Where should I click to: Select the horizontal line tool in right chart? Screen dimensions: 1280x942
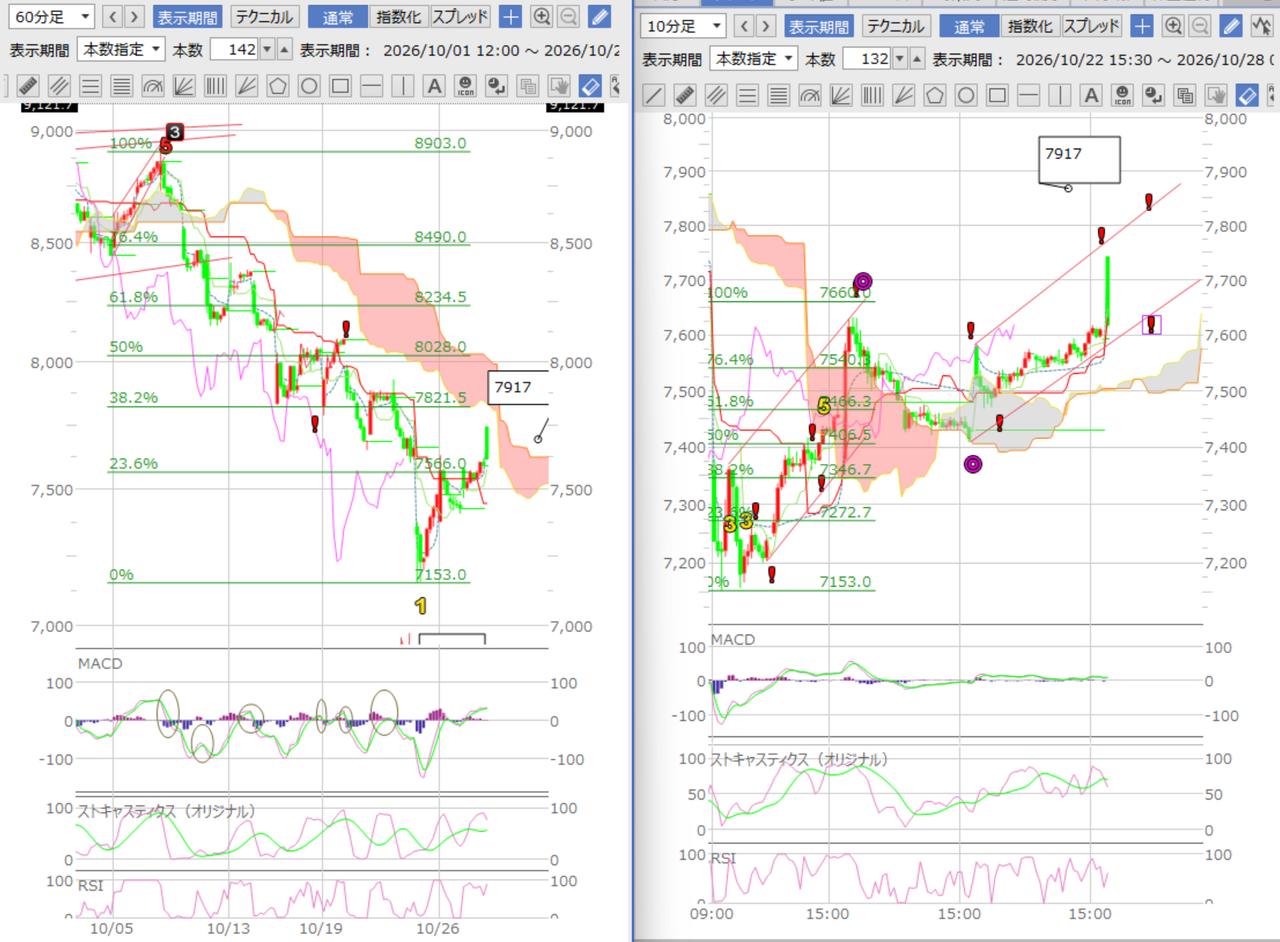[x=1028, y=96]
